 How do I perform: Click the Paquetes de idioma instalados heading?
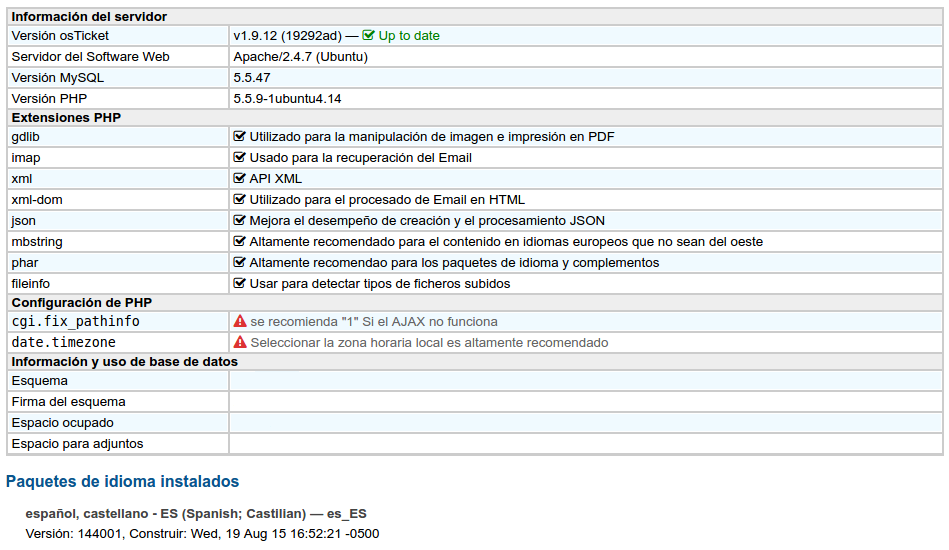tap(122, 482)
